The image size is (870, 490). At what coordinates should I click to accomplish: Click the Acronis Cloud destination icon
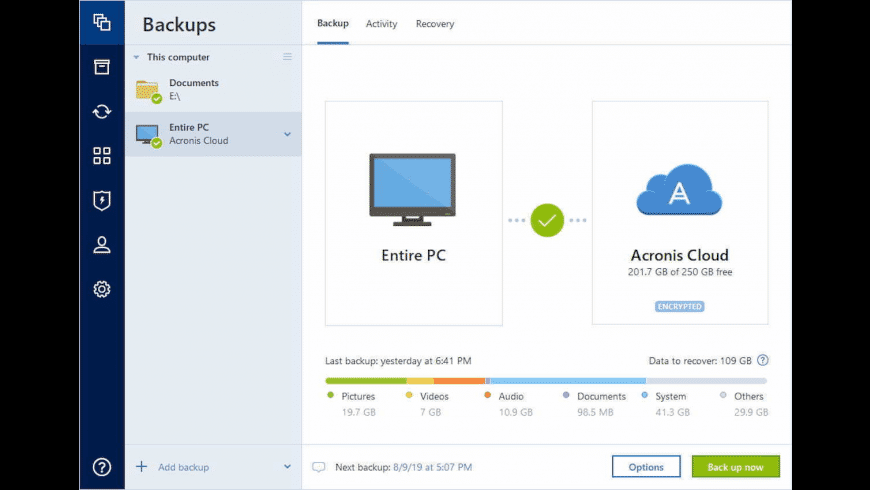pos(679,190)
